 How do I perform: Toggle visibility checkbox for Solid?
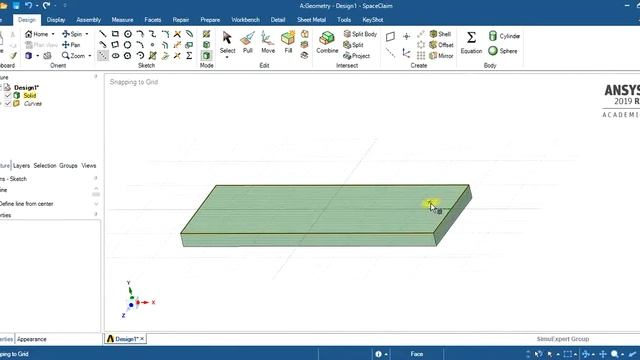click(x=8, y=96)
